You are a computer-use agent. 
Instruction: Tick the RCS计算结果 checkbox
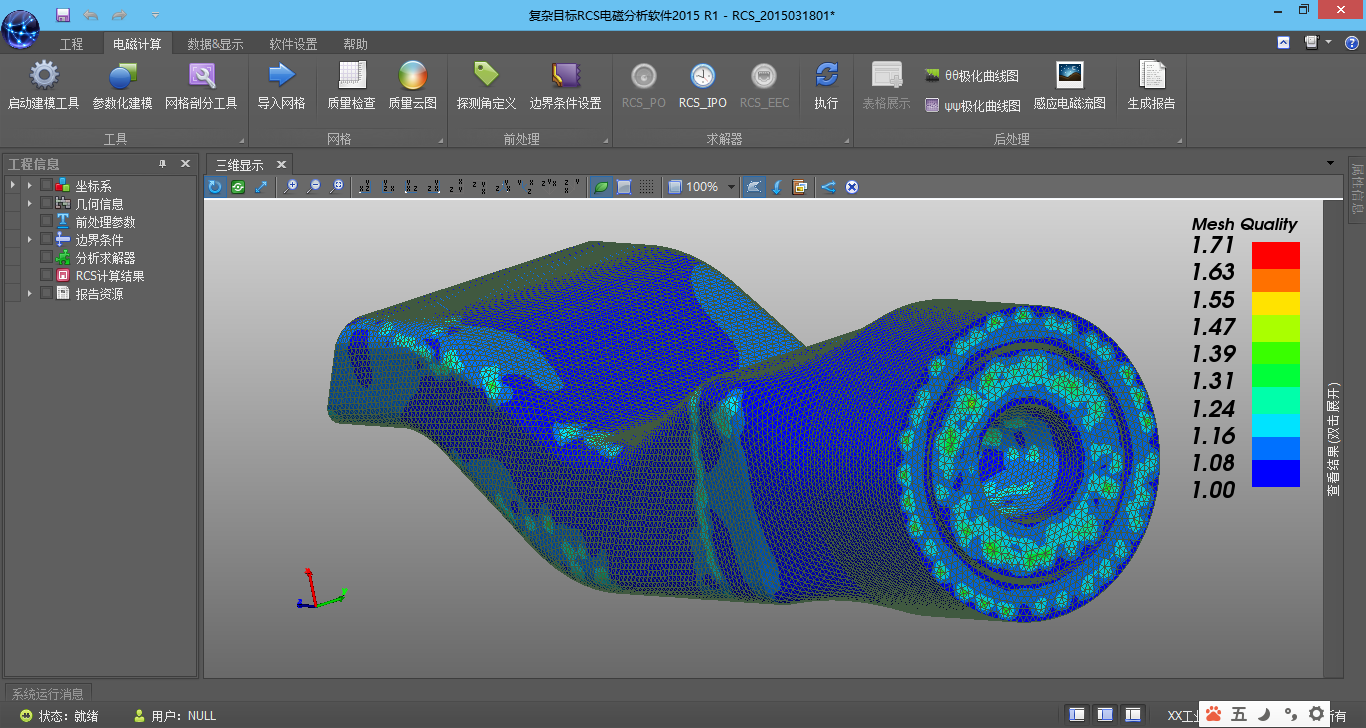coord(46,276)
